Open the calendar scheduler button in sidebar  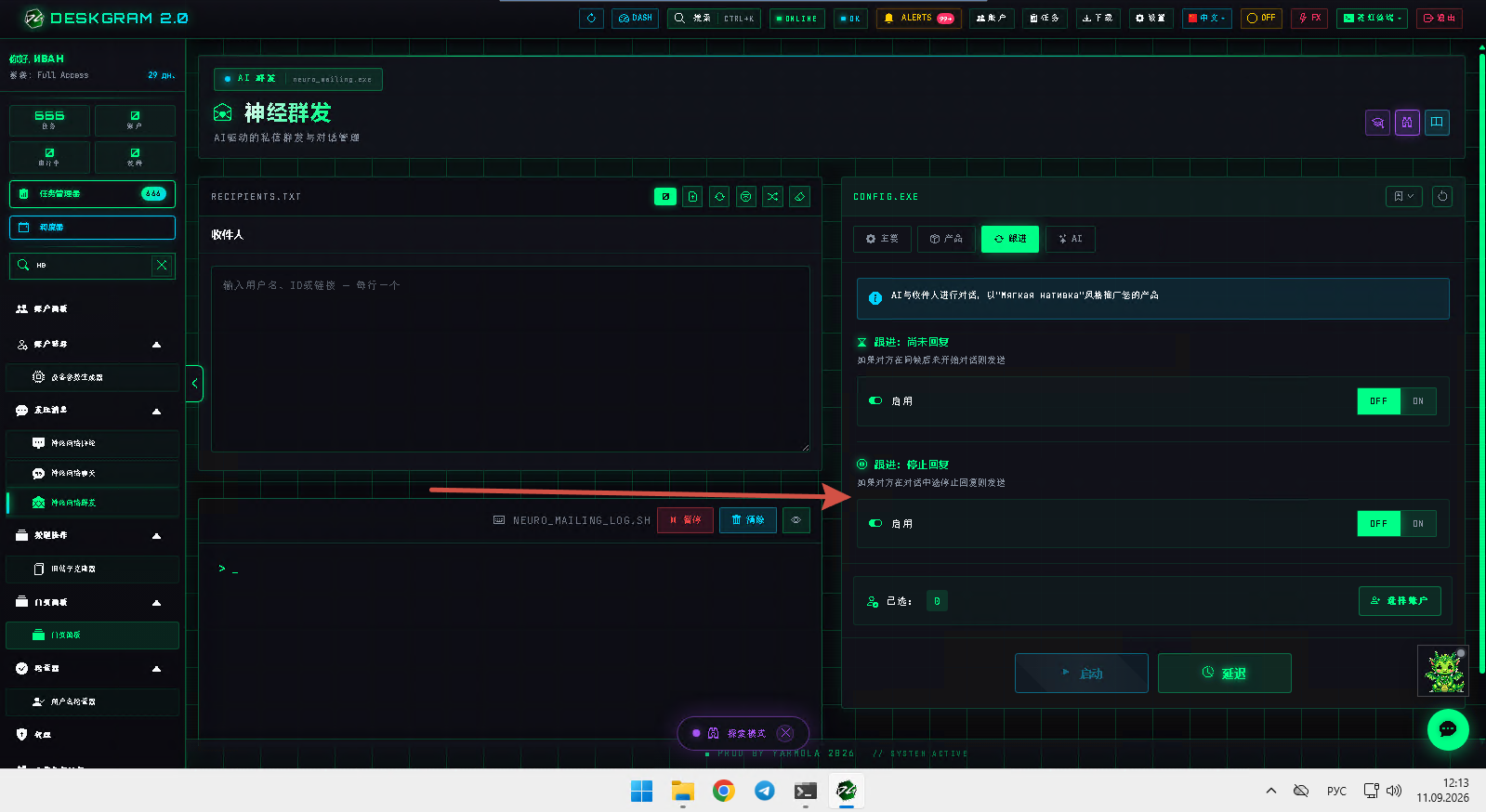pos(92,227)
